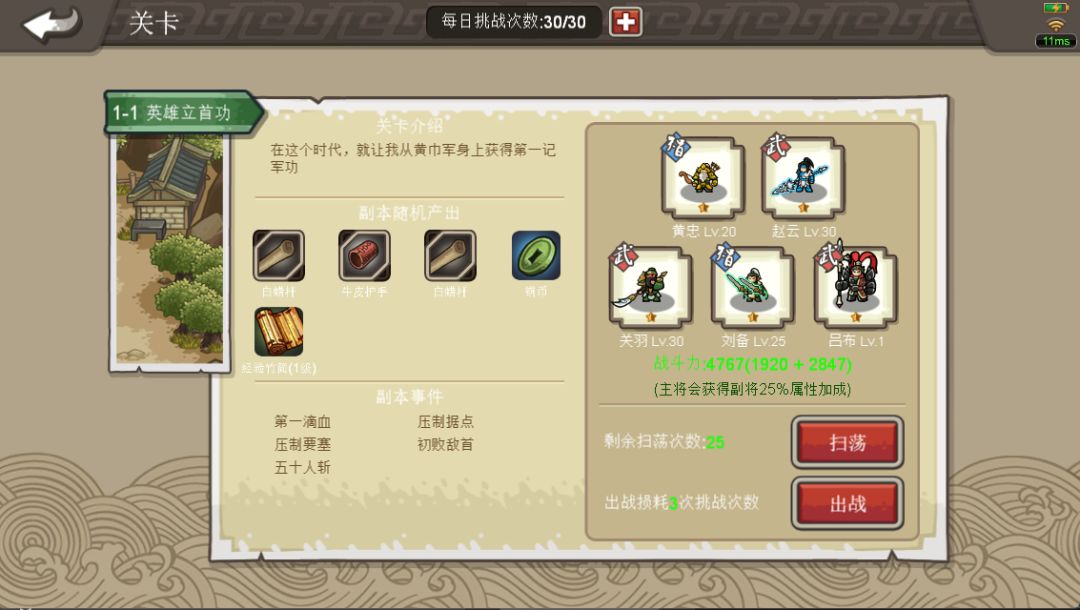Pick the 刘备 Lv.25 hero slot
The width and height of the screenshot is (1080, 610).
[x=753, y=287]
